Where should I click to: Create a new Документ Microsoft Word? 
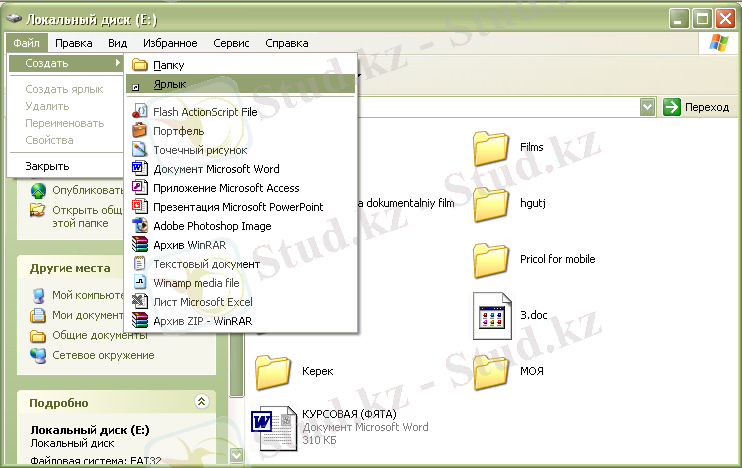pos(215,169)
